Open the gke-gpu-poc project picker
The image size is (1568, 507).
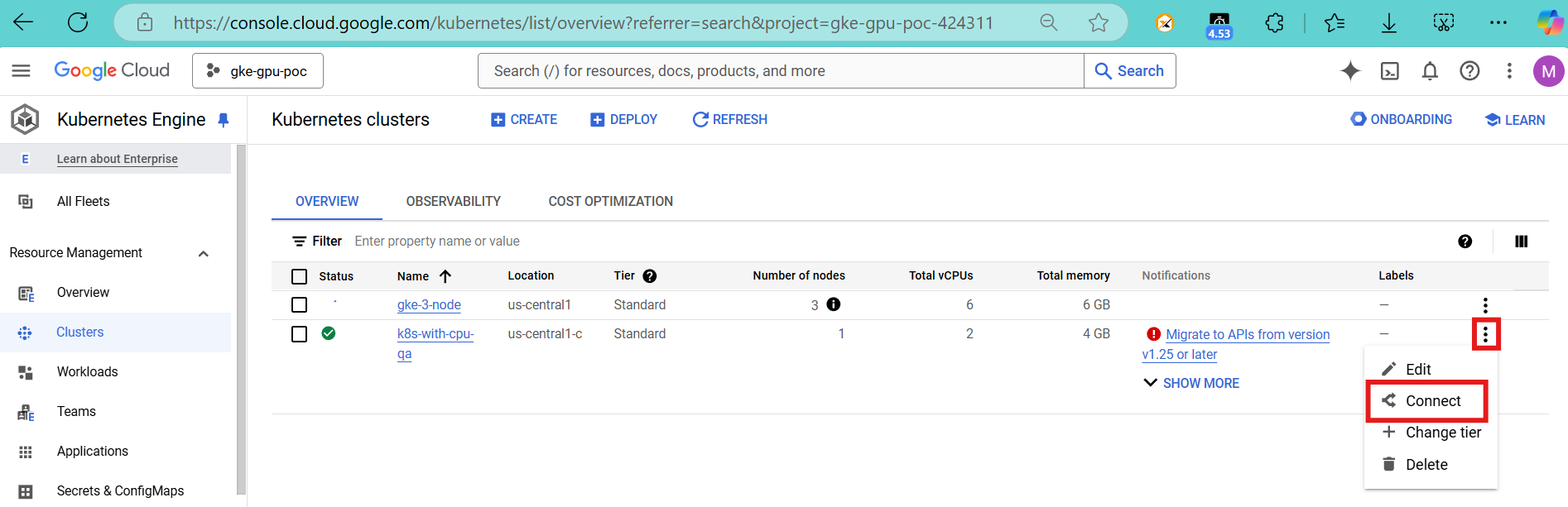(x=257, y=71)
